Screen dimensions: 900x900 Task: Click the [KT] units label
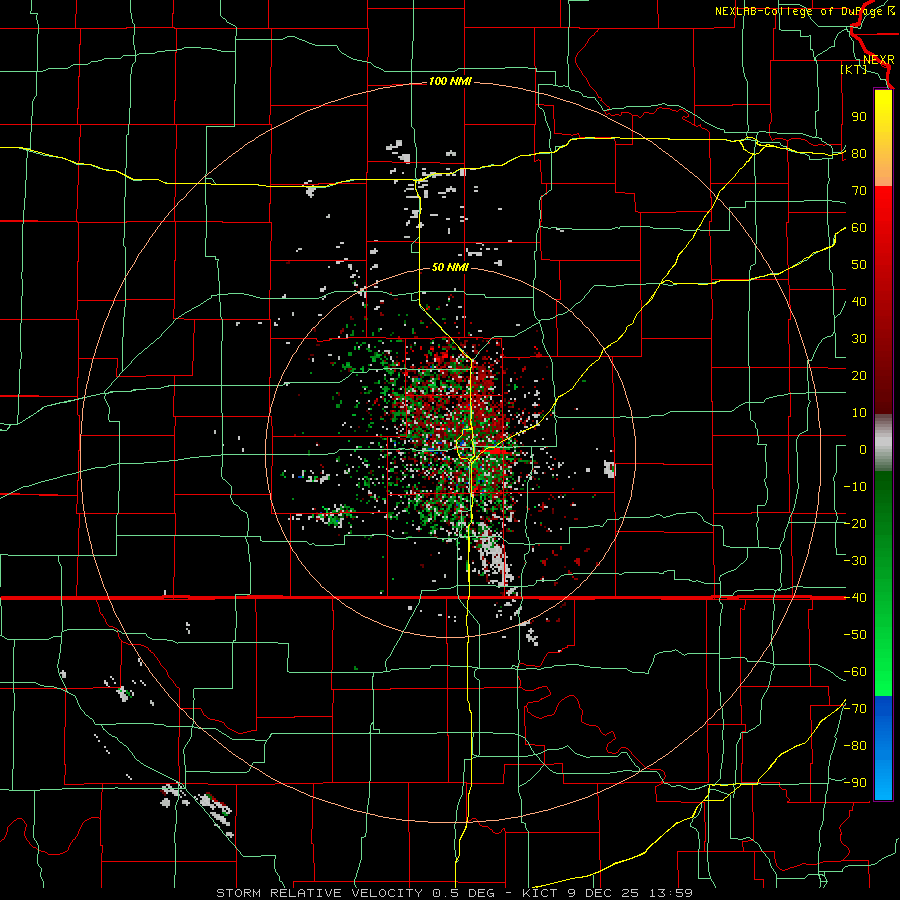(x=854, y=69)
